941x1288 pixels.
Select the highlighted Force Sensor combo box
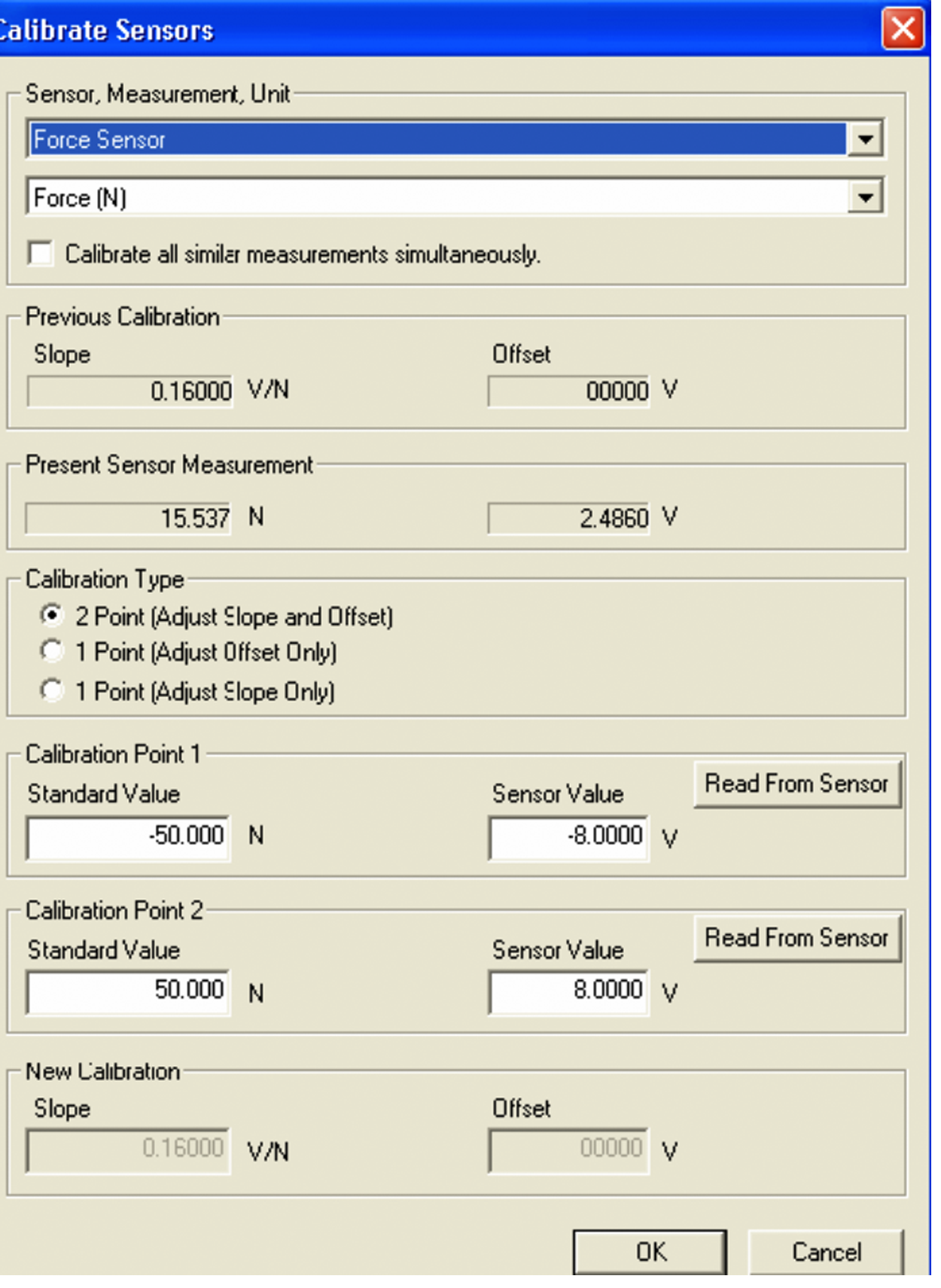437,139
